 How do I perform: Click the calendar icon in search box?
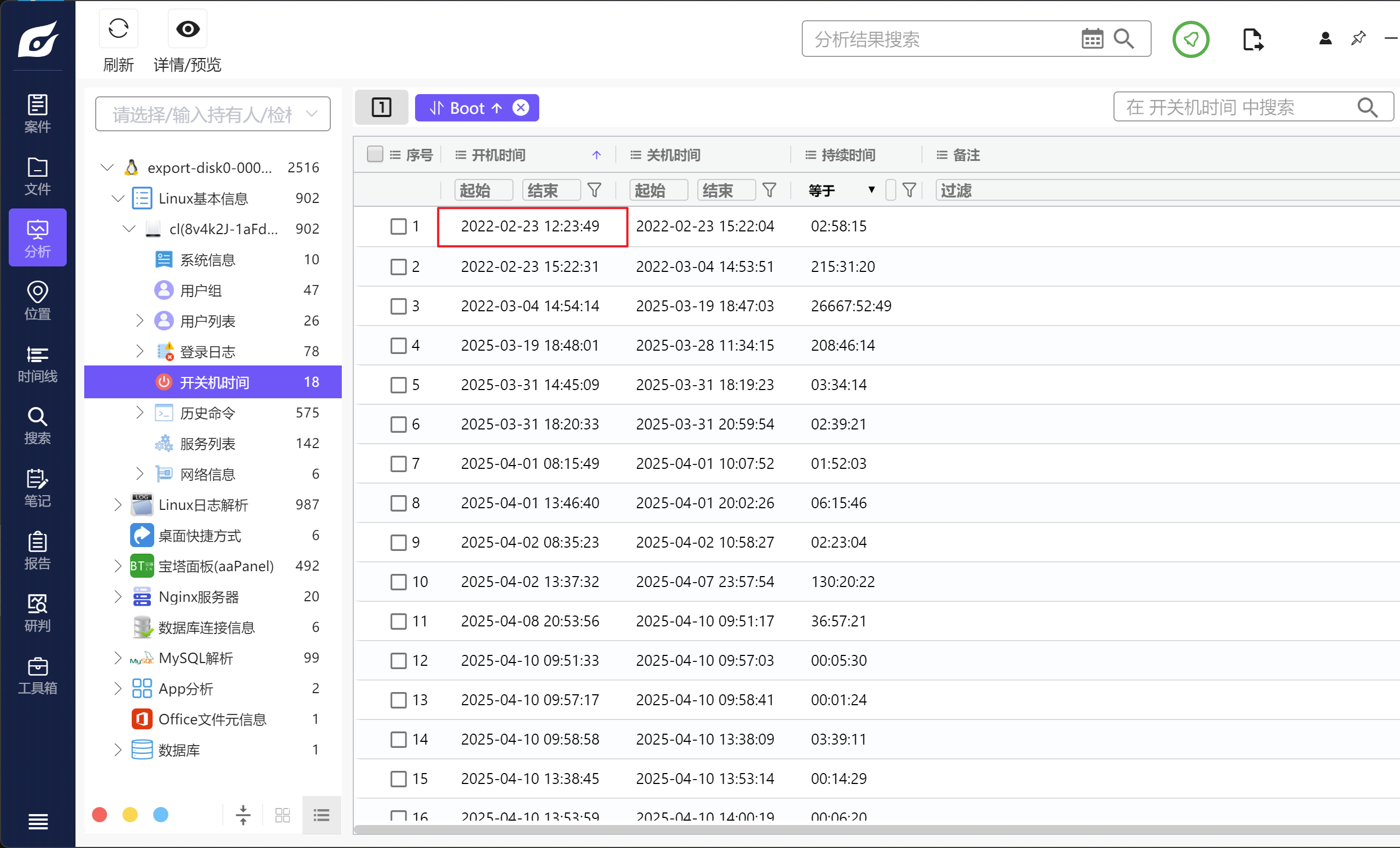[1092, 39]
